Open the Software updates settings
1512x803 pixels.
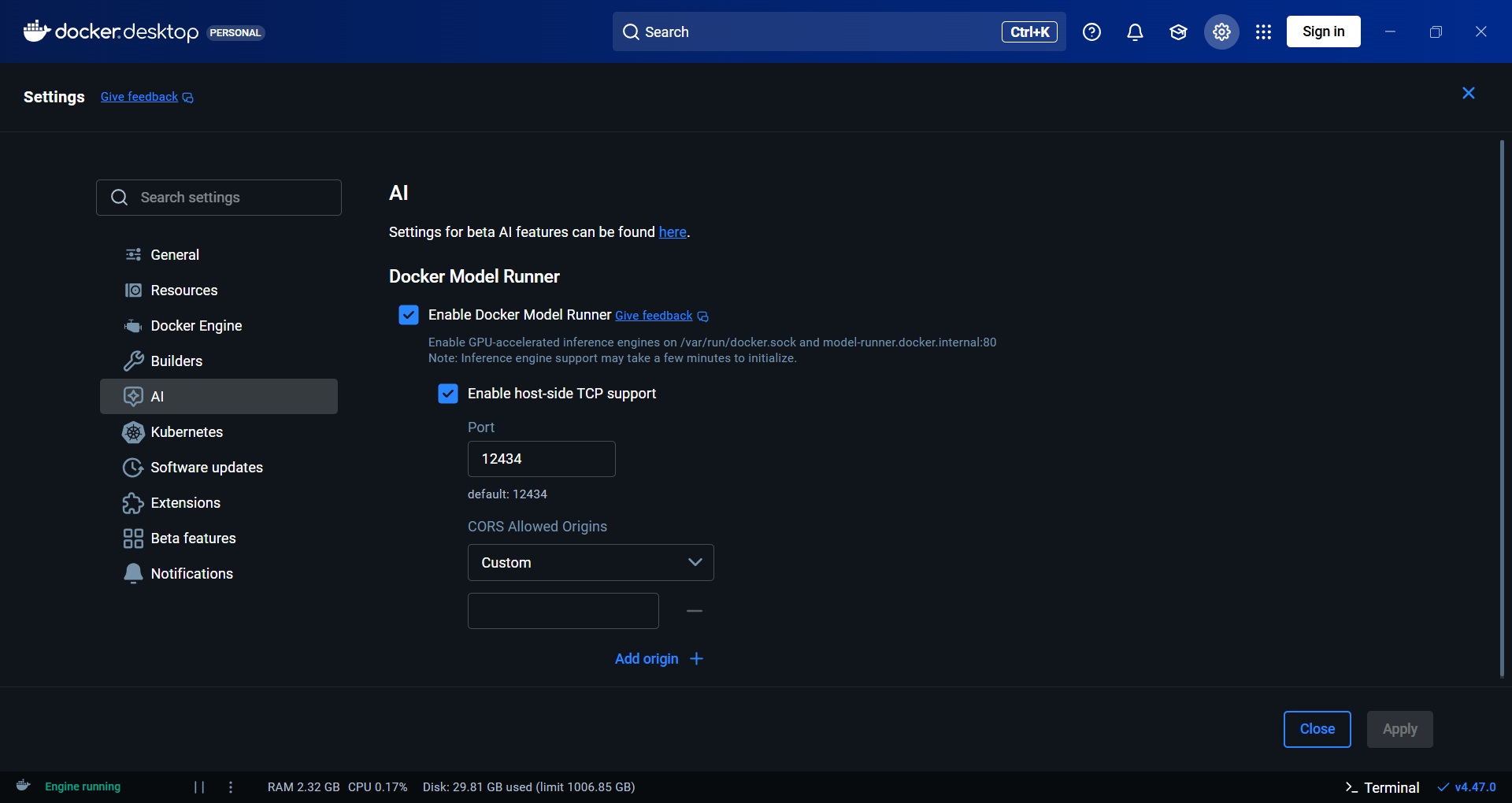(219, 468)
